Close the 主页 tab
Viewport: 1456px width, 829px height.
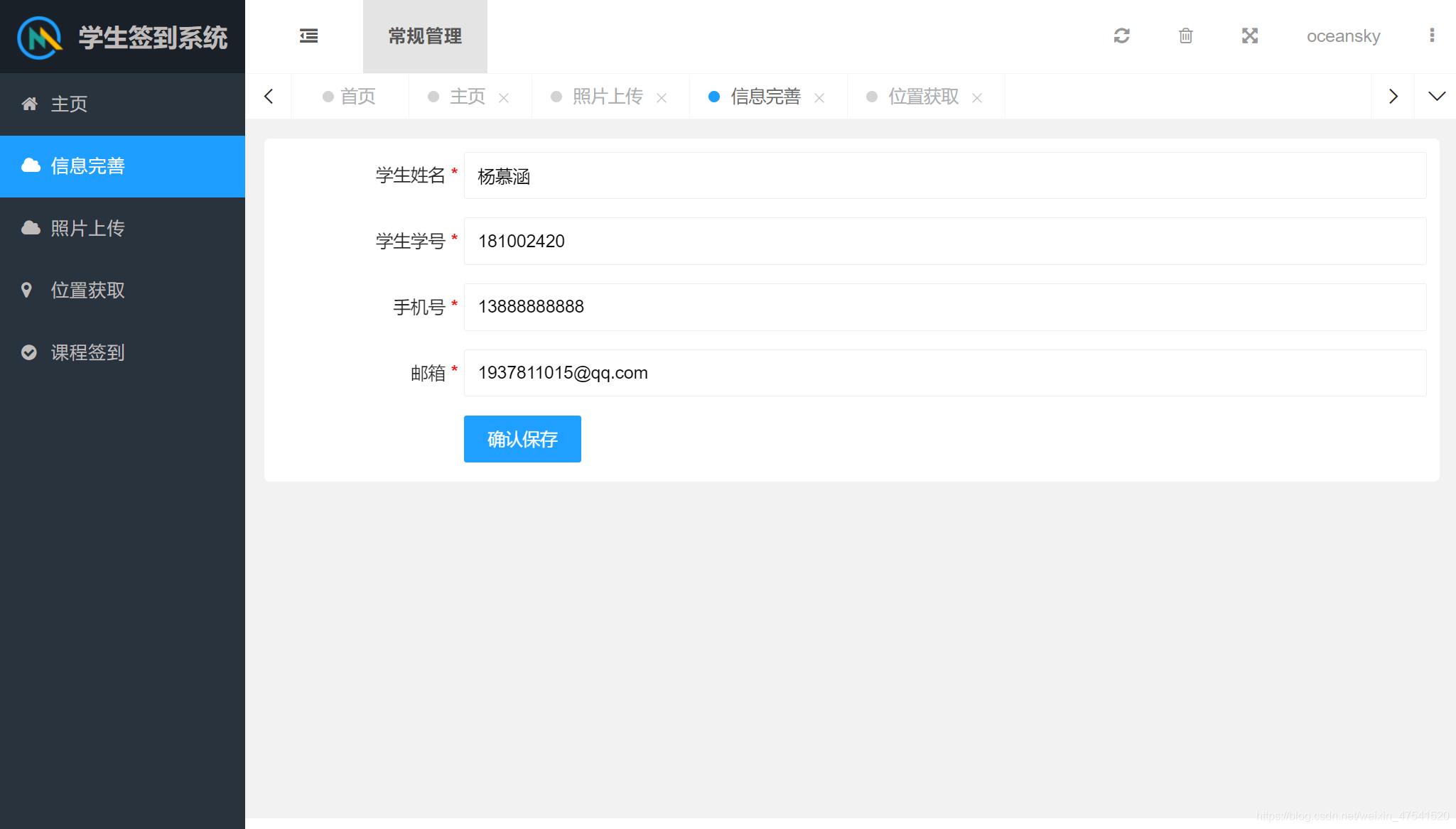[505, 97]
